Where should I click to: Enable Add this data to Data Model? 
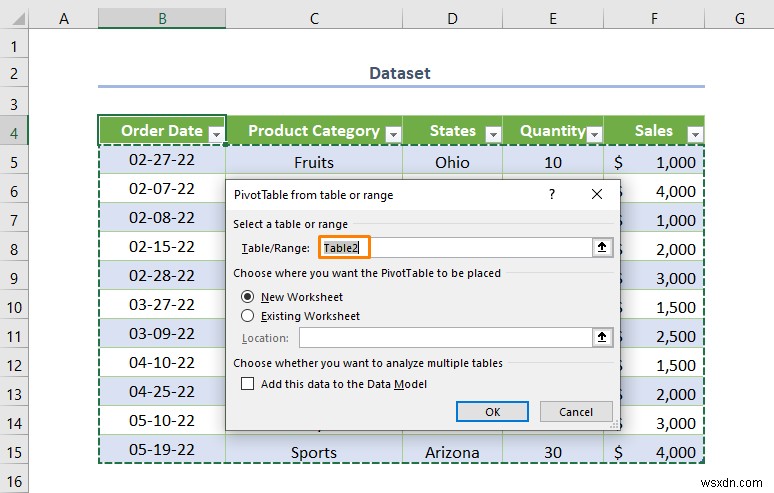click(248, 384)
